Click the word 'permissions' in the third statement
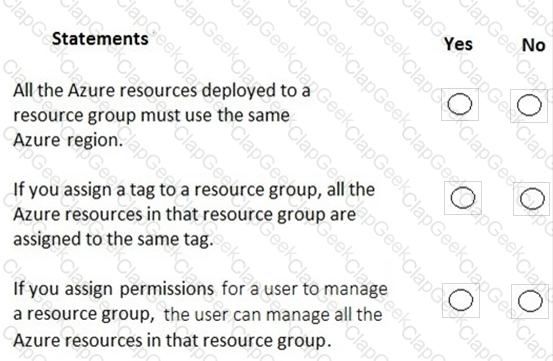 tap(166, 290)
